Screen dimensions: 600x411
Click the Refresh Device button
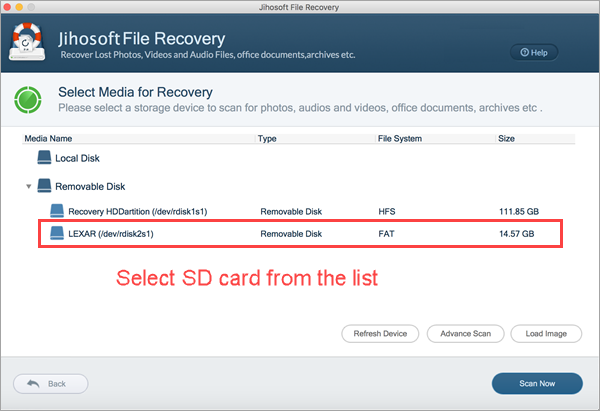click(380, 334)
